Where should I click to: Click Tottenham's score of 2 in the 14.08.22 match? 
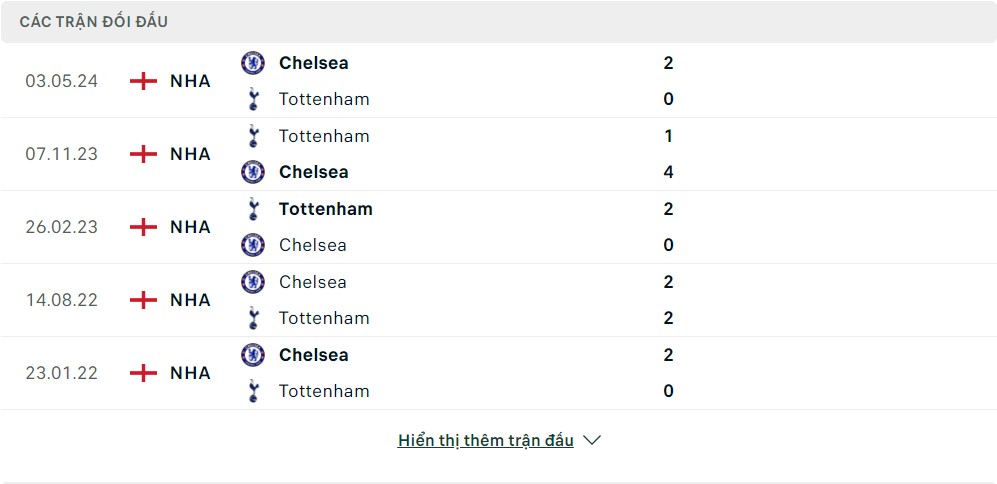coord(668,318)
